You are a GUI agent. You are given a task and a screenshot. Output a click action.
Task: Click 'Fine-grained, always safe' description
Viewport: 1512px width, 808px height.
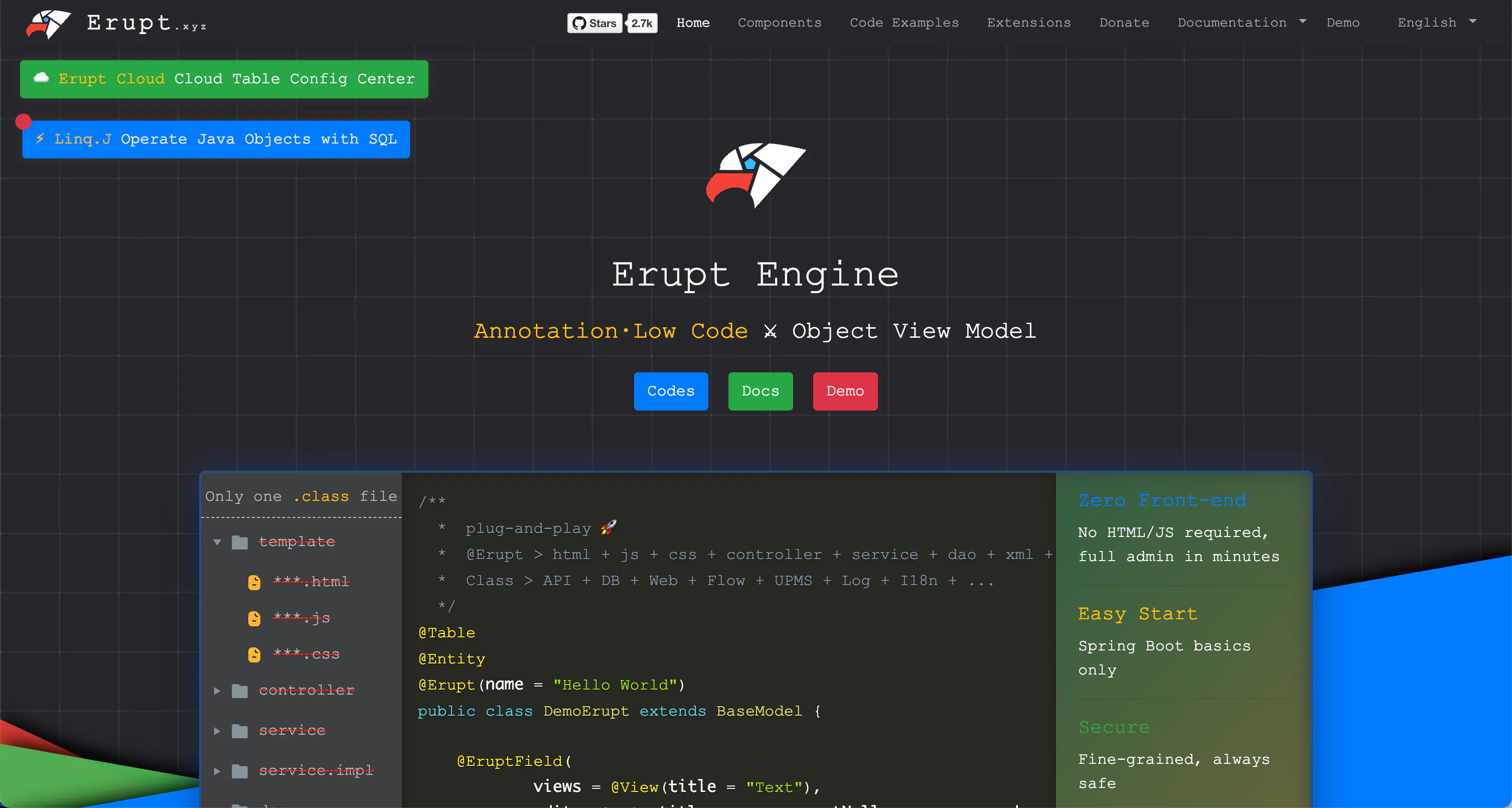[1174, 771]
